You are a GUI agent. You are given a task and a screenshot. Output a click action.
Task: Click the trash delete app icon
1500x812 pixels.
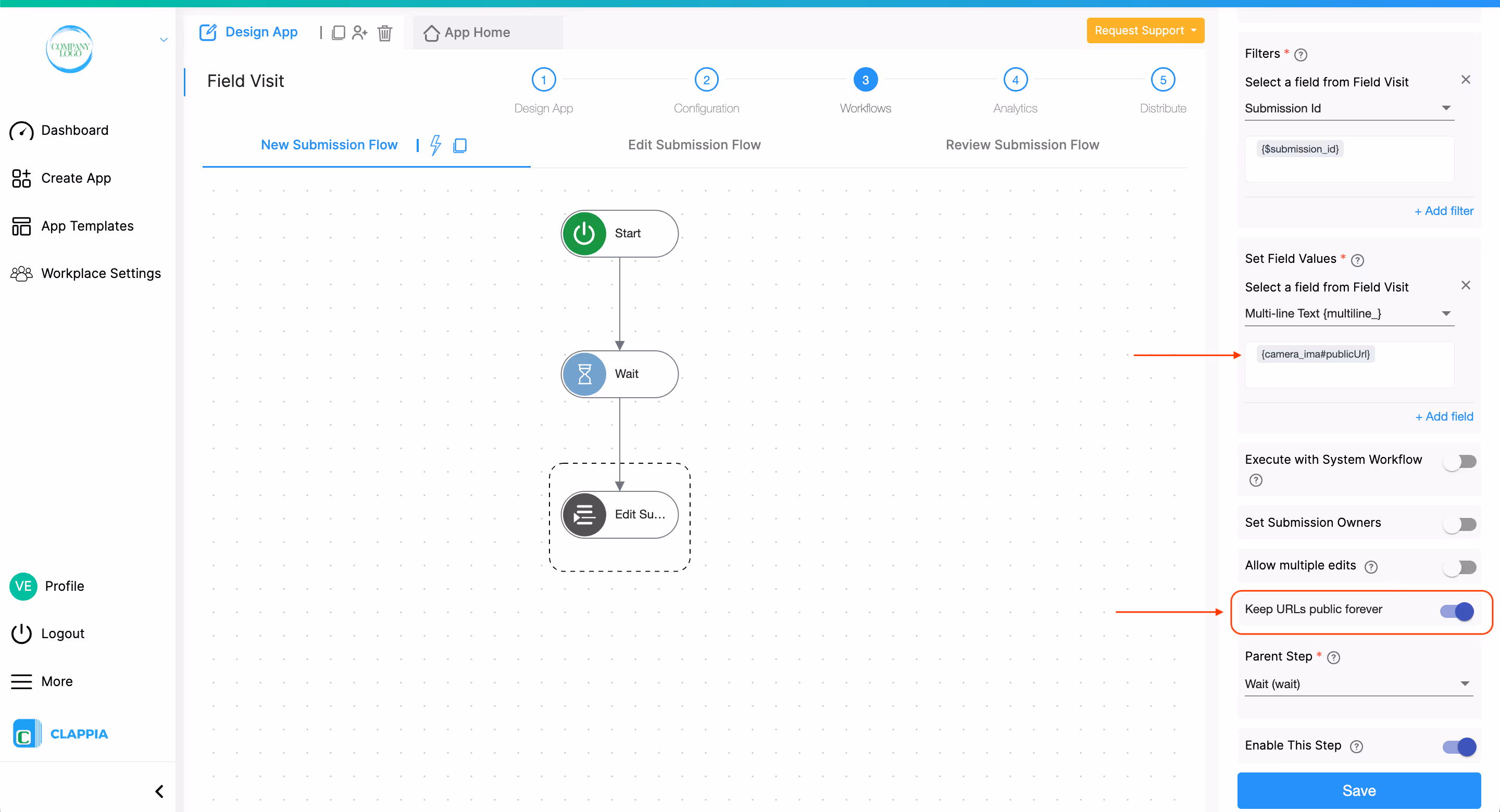point(384,33)
